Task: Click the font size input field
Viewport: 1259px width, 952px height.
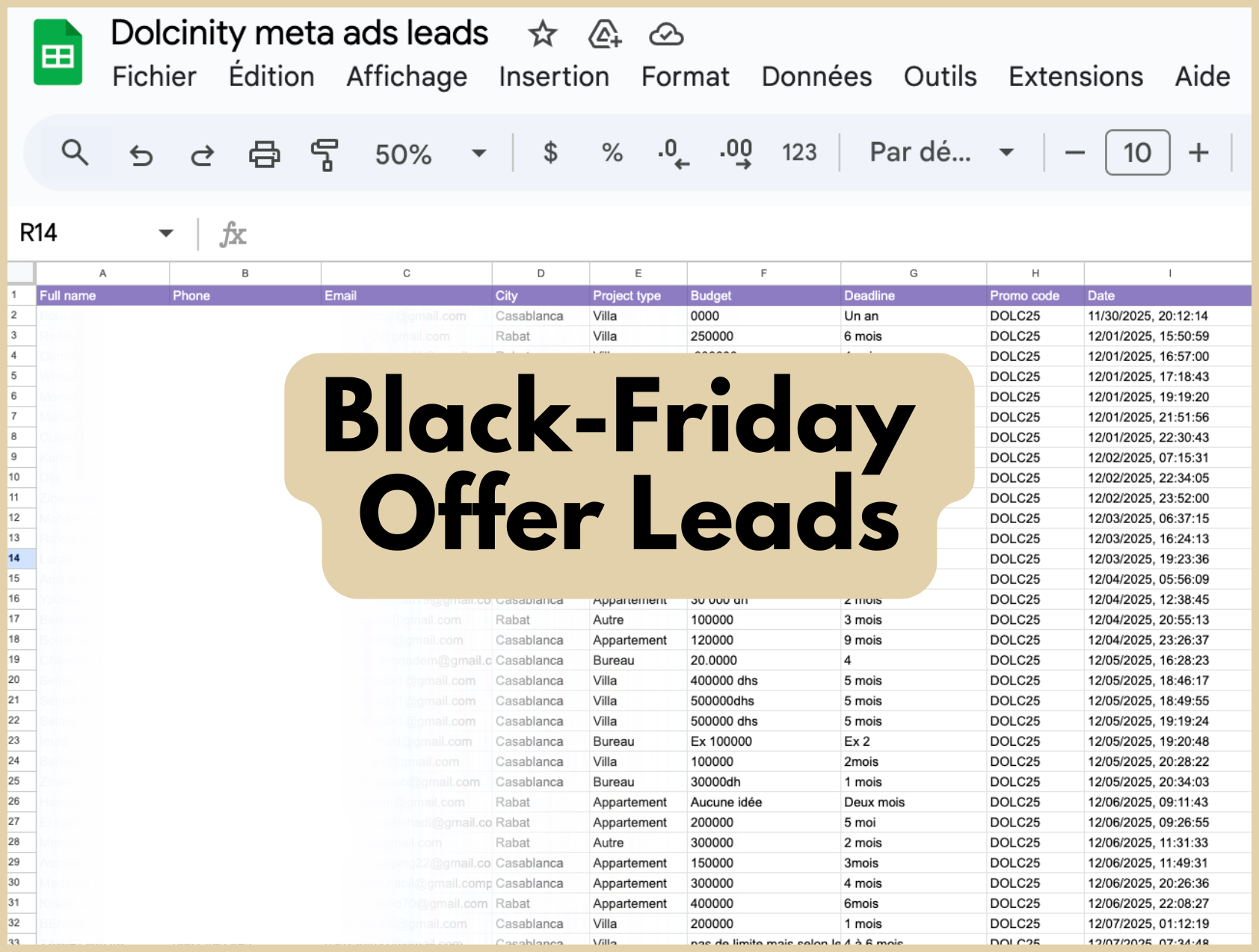Action: click(x=1137, y=153)
